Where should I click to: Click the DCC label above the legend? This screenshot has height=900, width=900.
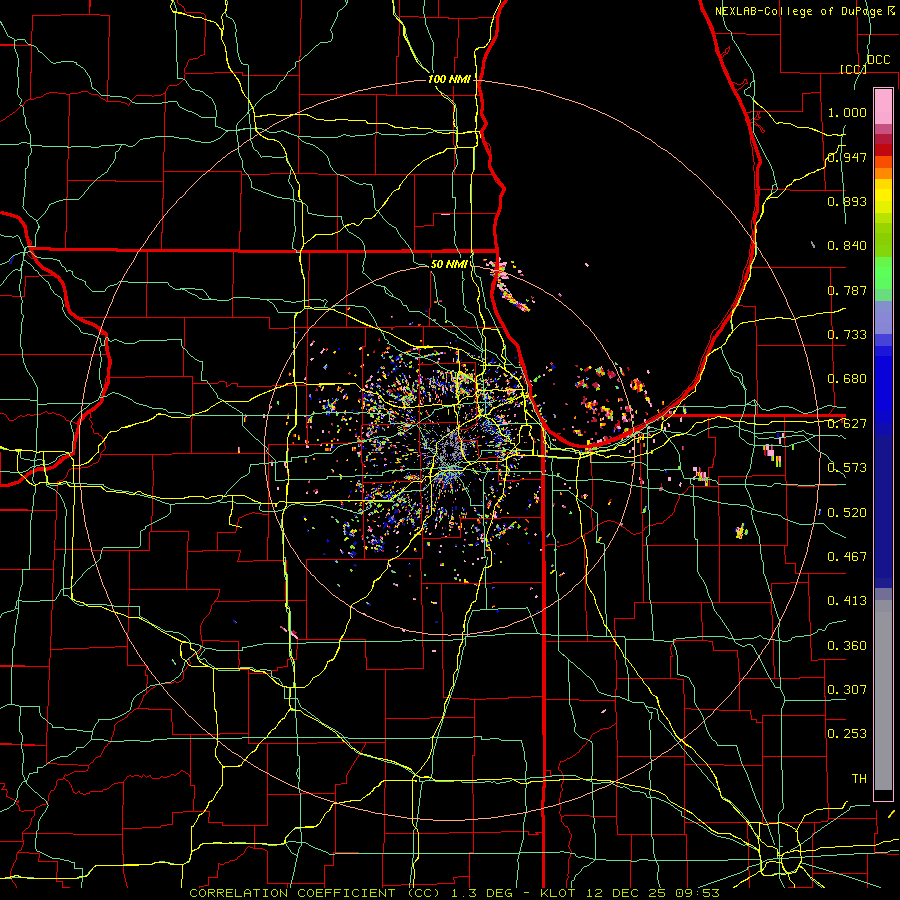click(x=878, y=59)
